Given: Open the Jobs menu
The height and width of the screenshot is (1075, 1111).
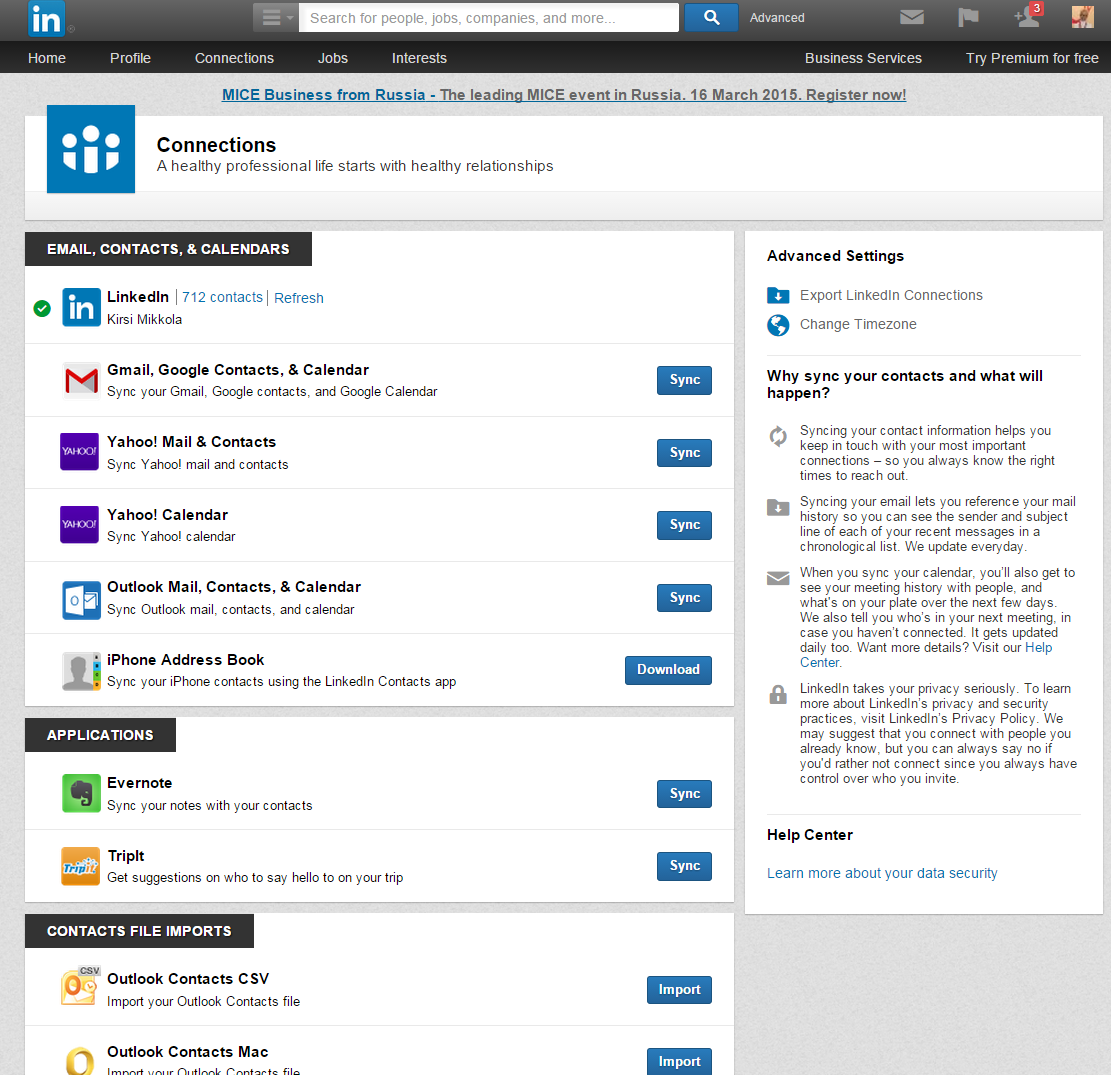Looking at the screenshot, I should (333, 58).
